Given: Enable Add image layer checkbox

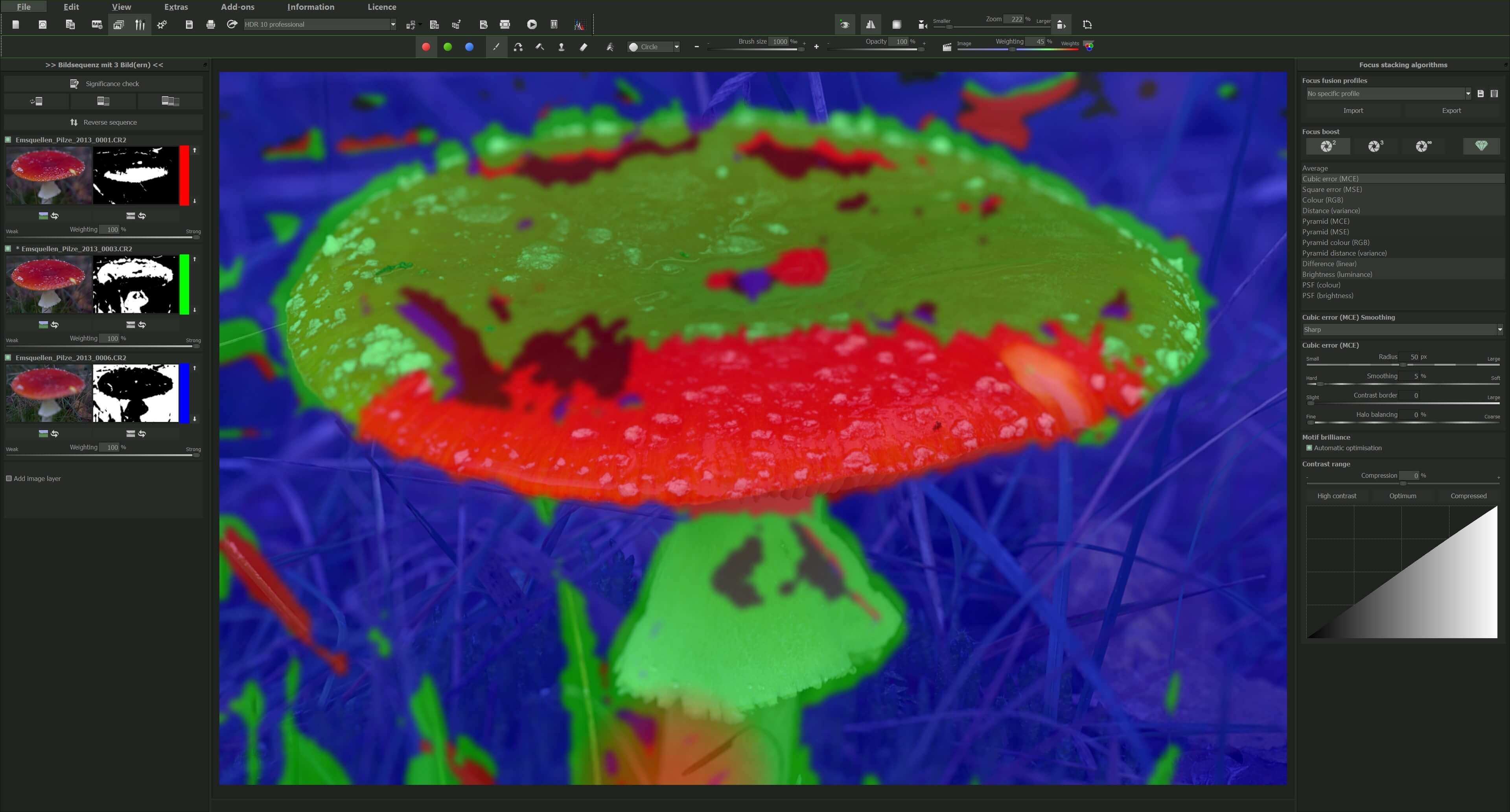Looking at the screenshot, I should 9,479.
